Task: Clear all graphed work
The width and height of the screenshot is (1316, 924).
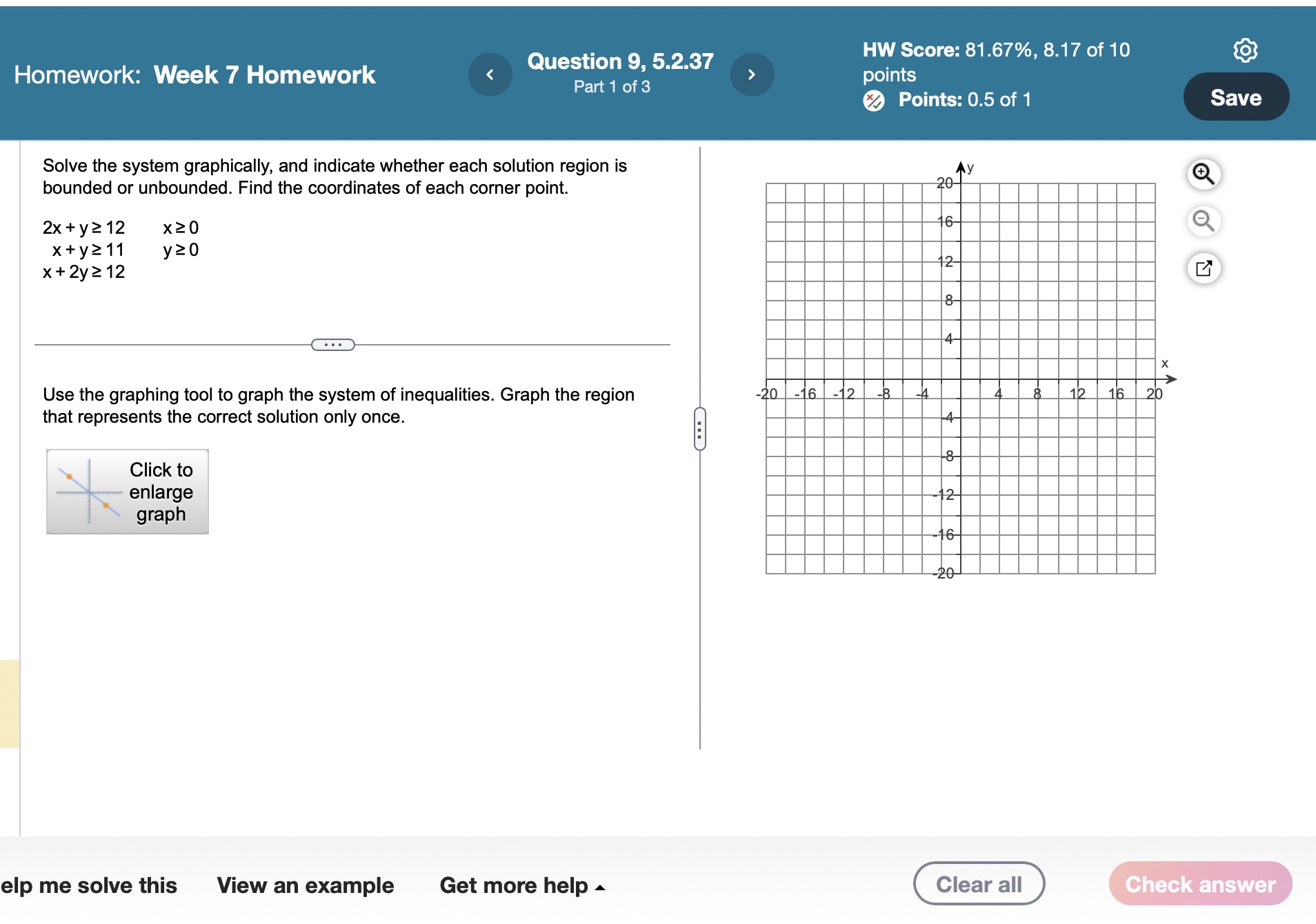Action: tap(979, 883)
